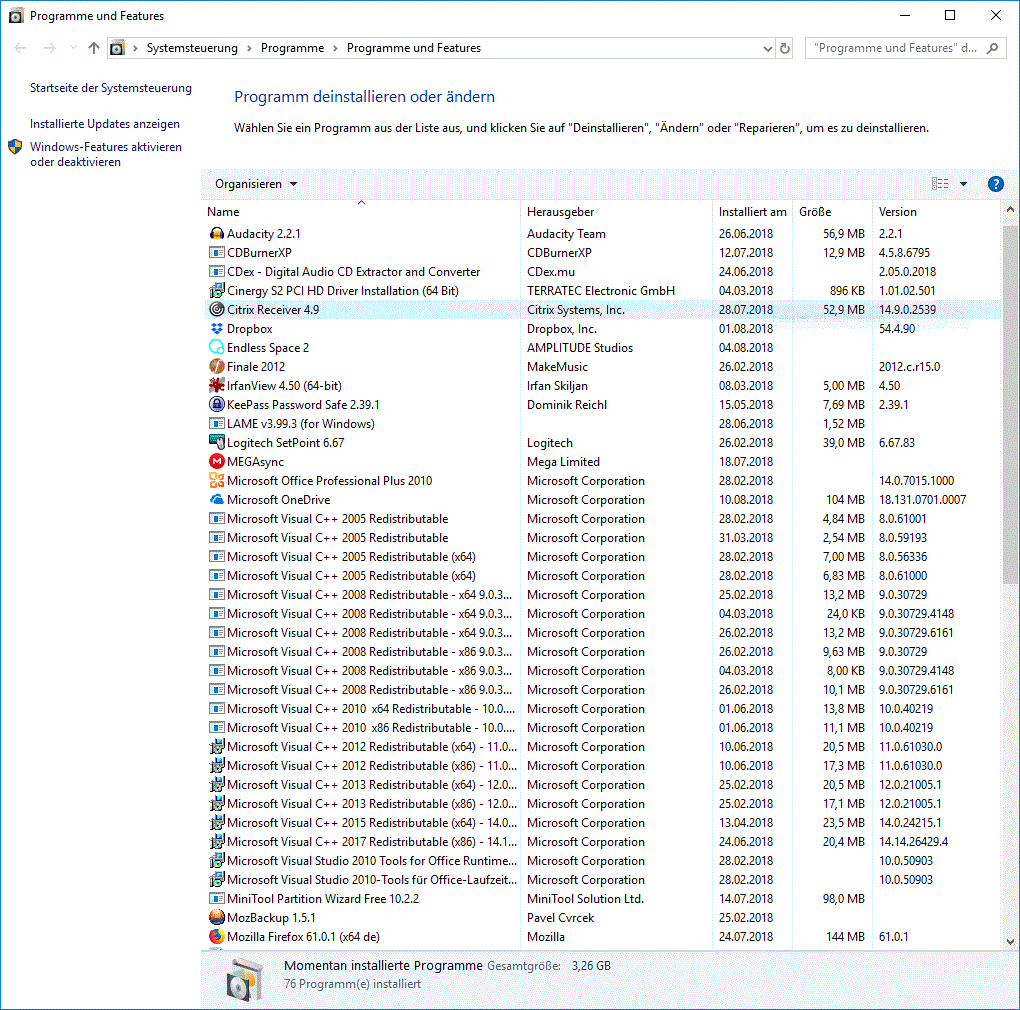Image resolution: width=1020 pixels, height=1010 pixels.
Task: Sort by Name column header
Action: 360,212
